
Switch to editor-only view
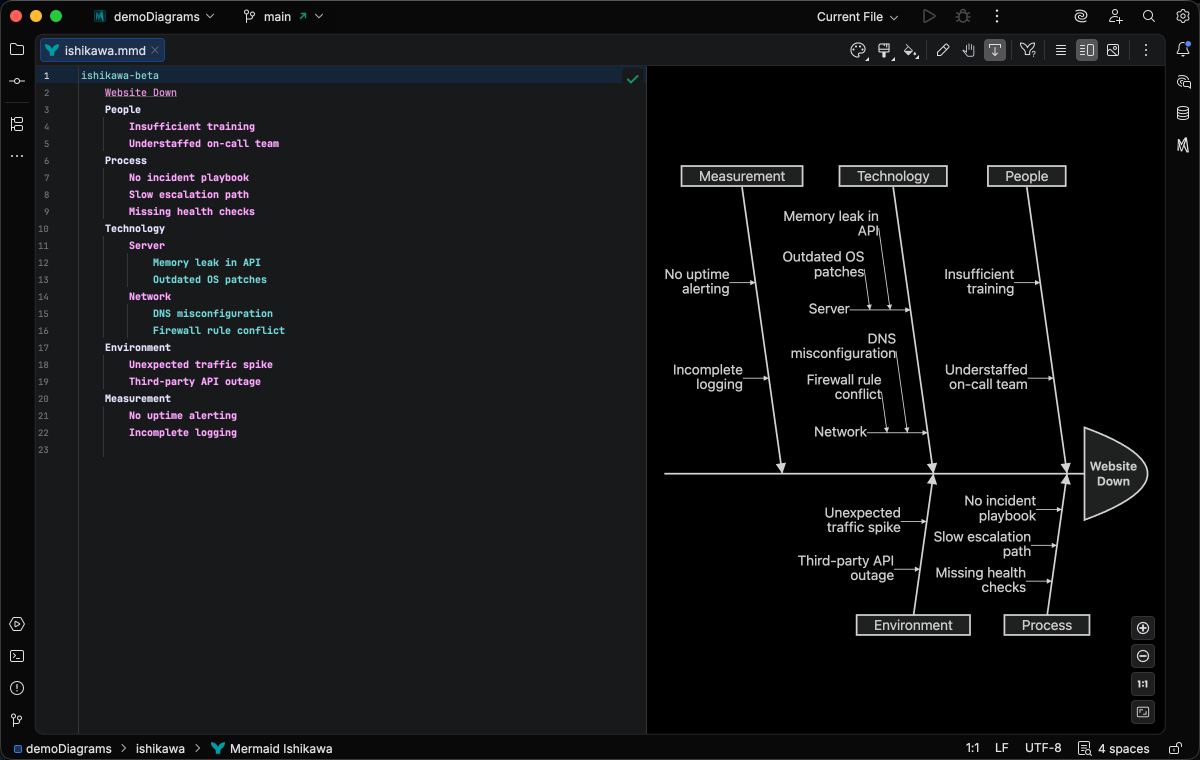point(1061,50)
